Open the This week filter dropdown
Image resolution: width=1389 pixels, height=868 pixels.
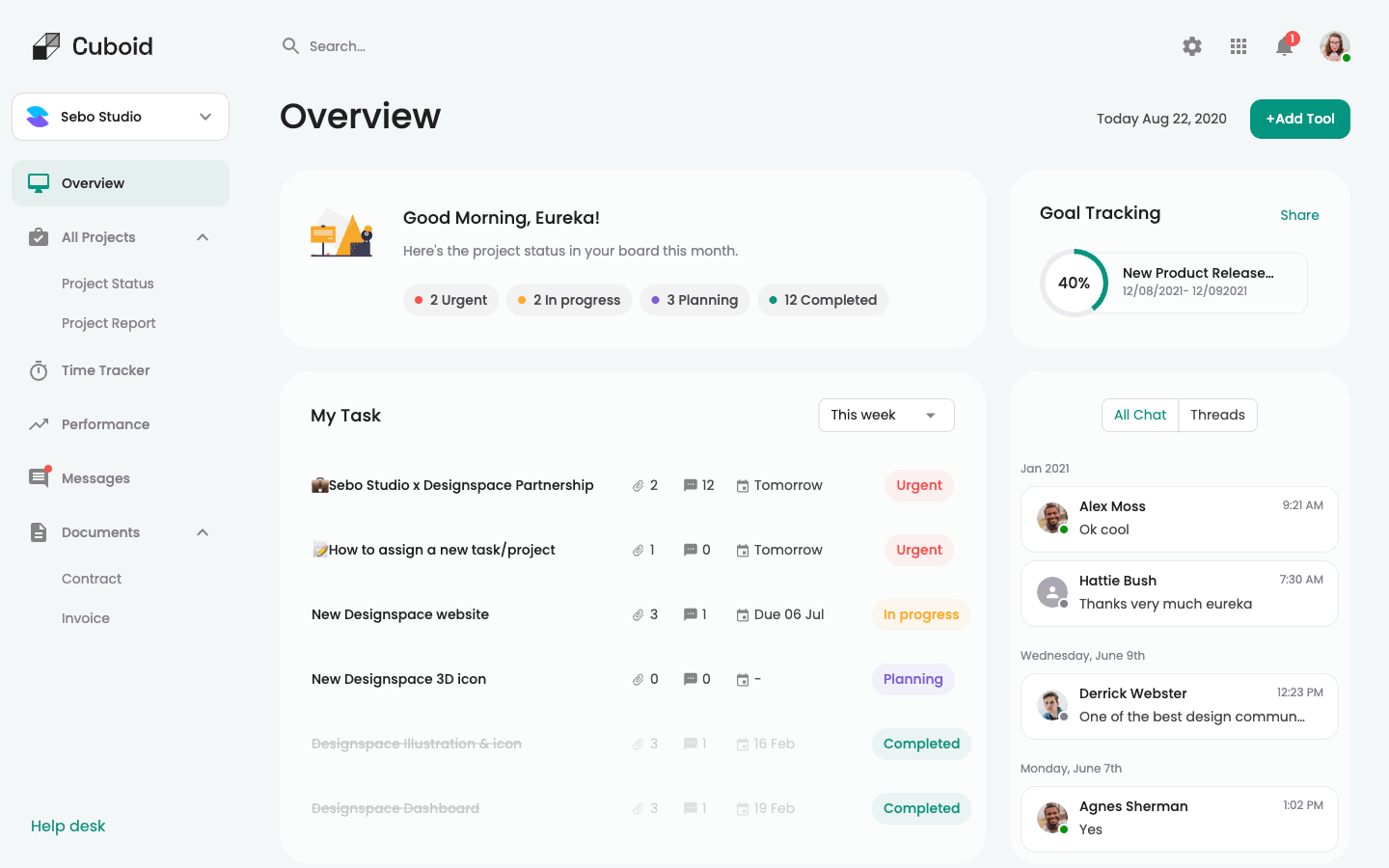coord(885,416)
